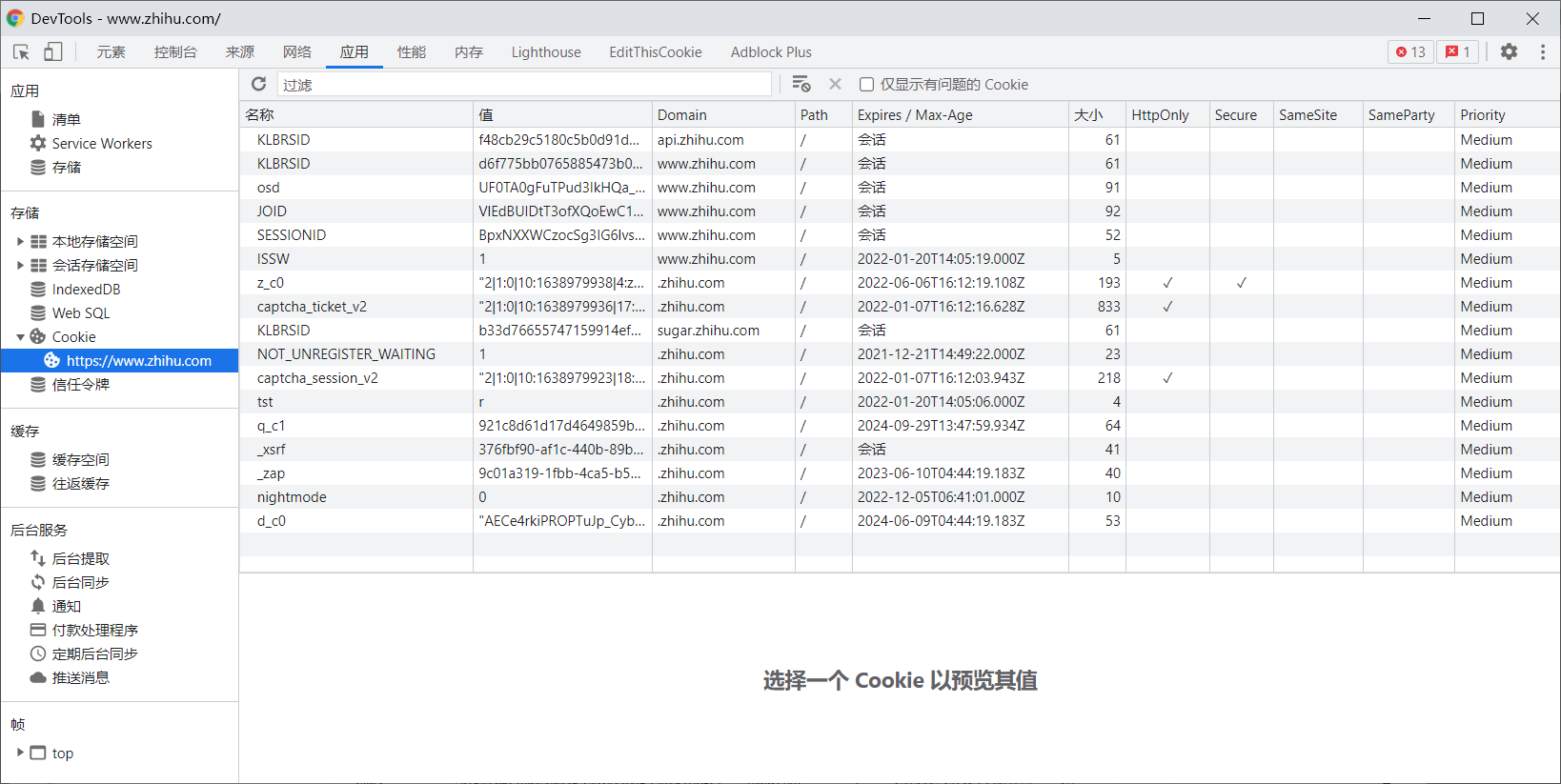Image resolution: width=1561 pixels, height=784 pixels.
Task: Switch to the EditThisCookie tab
Action: point(656,52)
